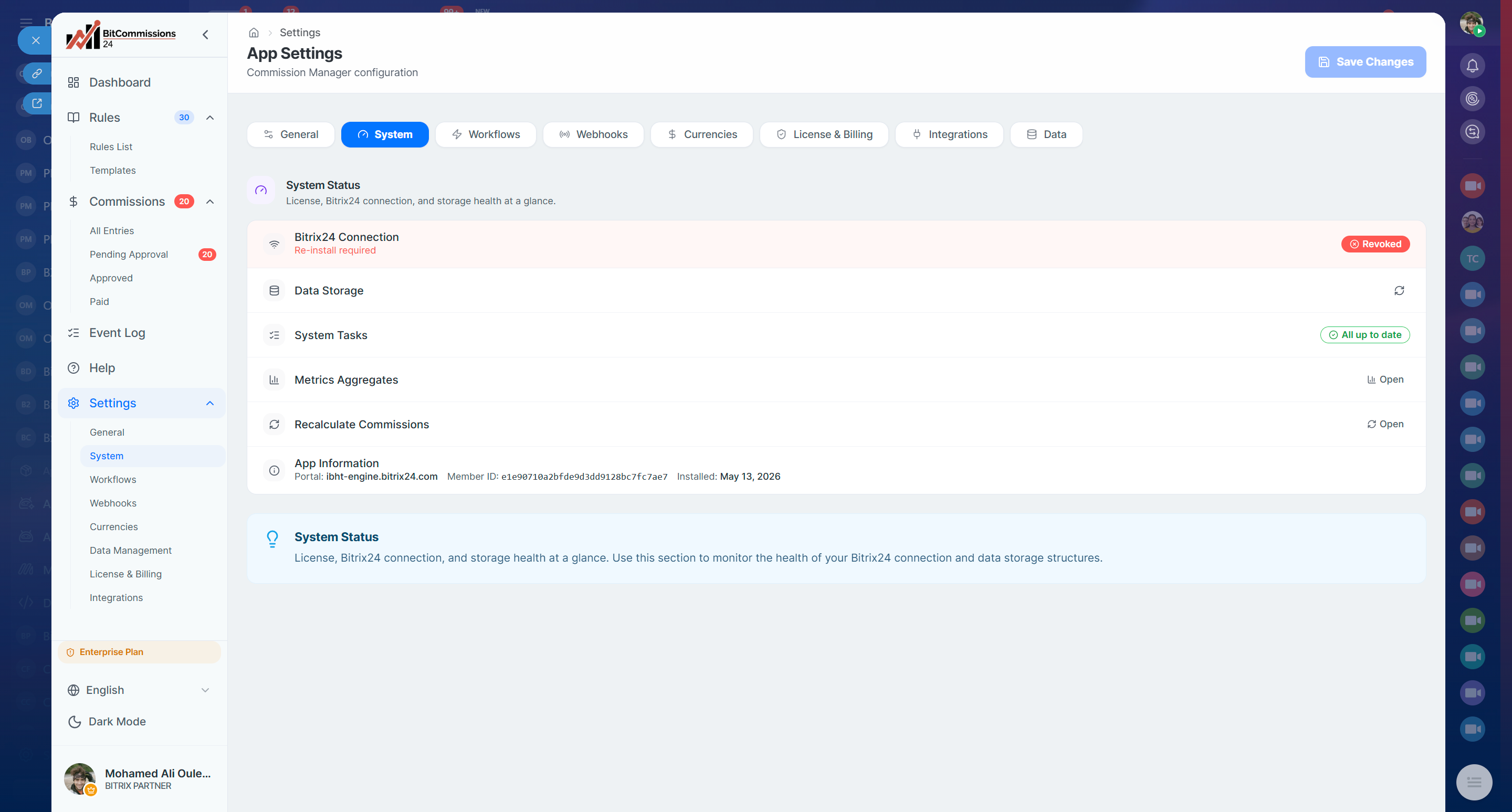Image resolution: width=1512 pixels, height=812 pixels.
Task: Open Paid commissions
Action: pos(99,302)
